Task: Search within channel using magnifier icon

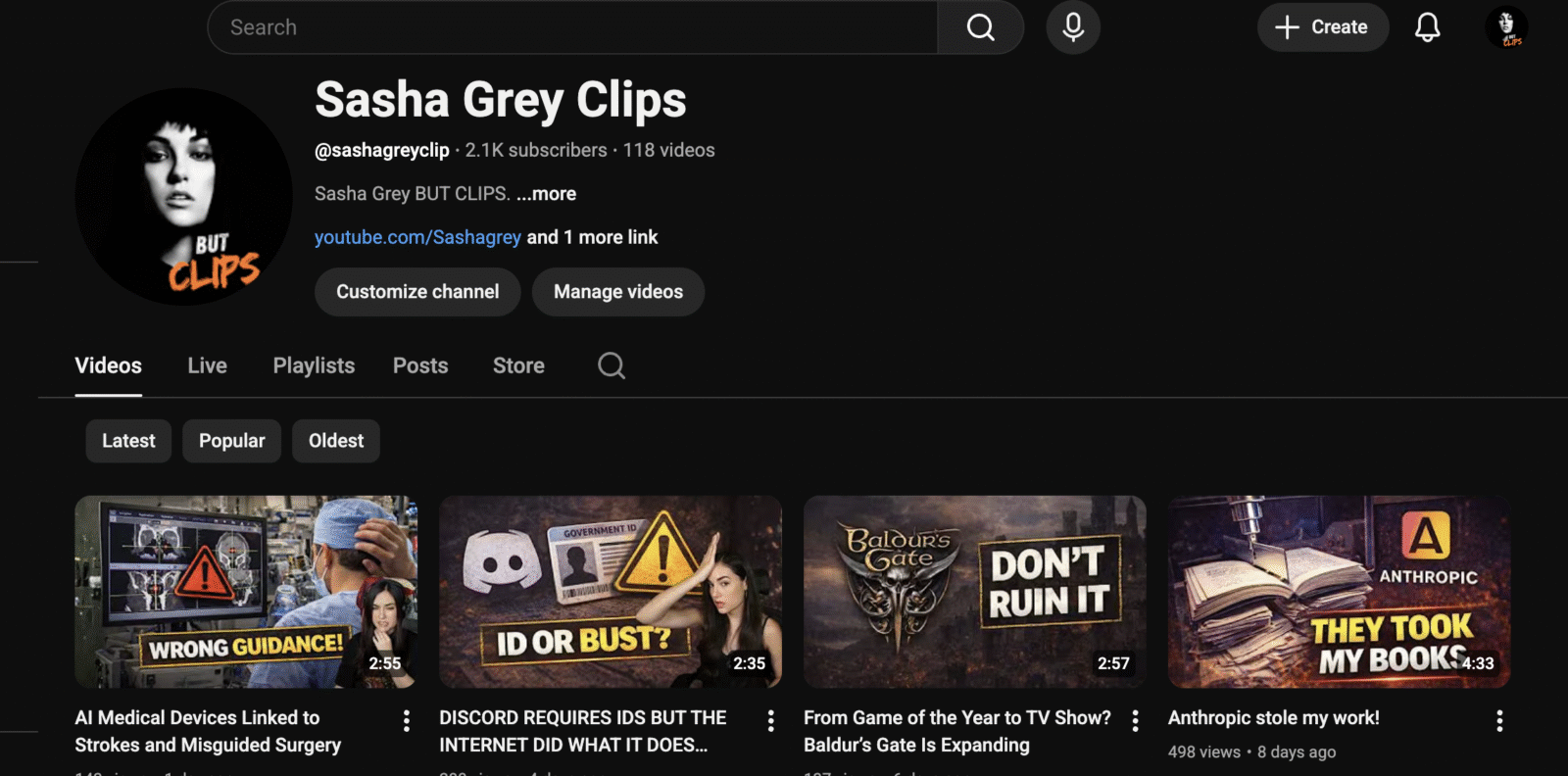Action: coord(612,365)
